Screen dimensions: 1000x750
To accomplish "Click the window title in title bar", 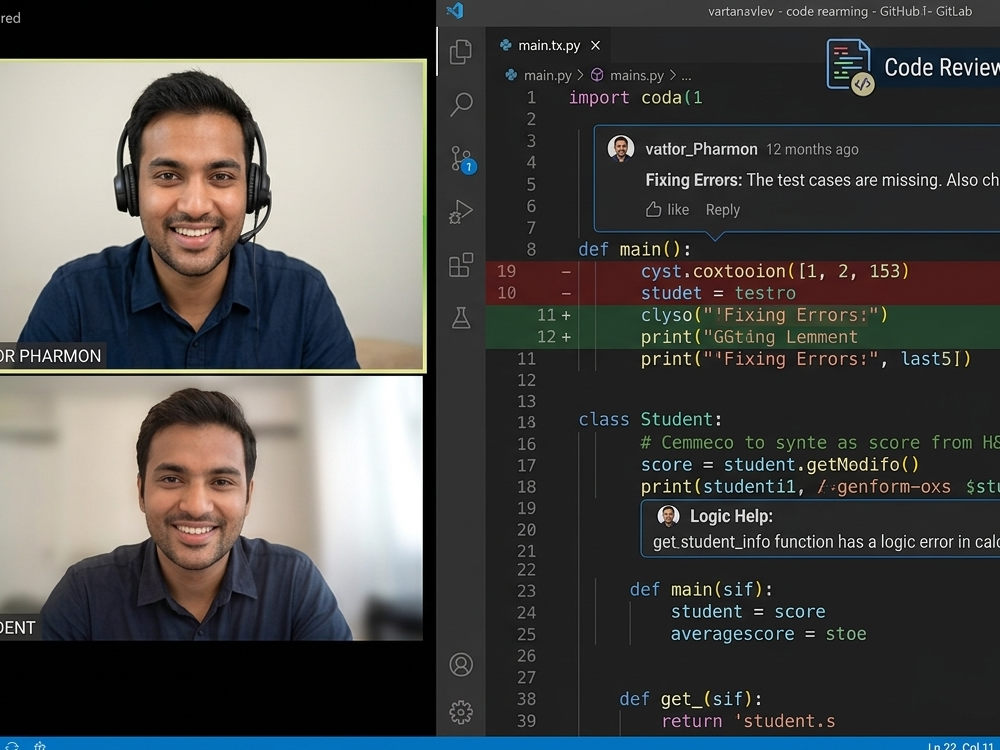I will click(840, 11).
